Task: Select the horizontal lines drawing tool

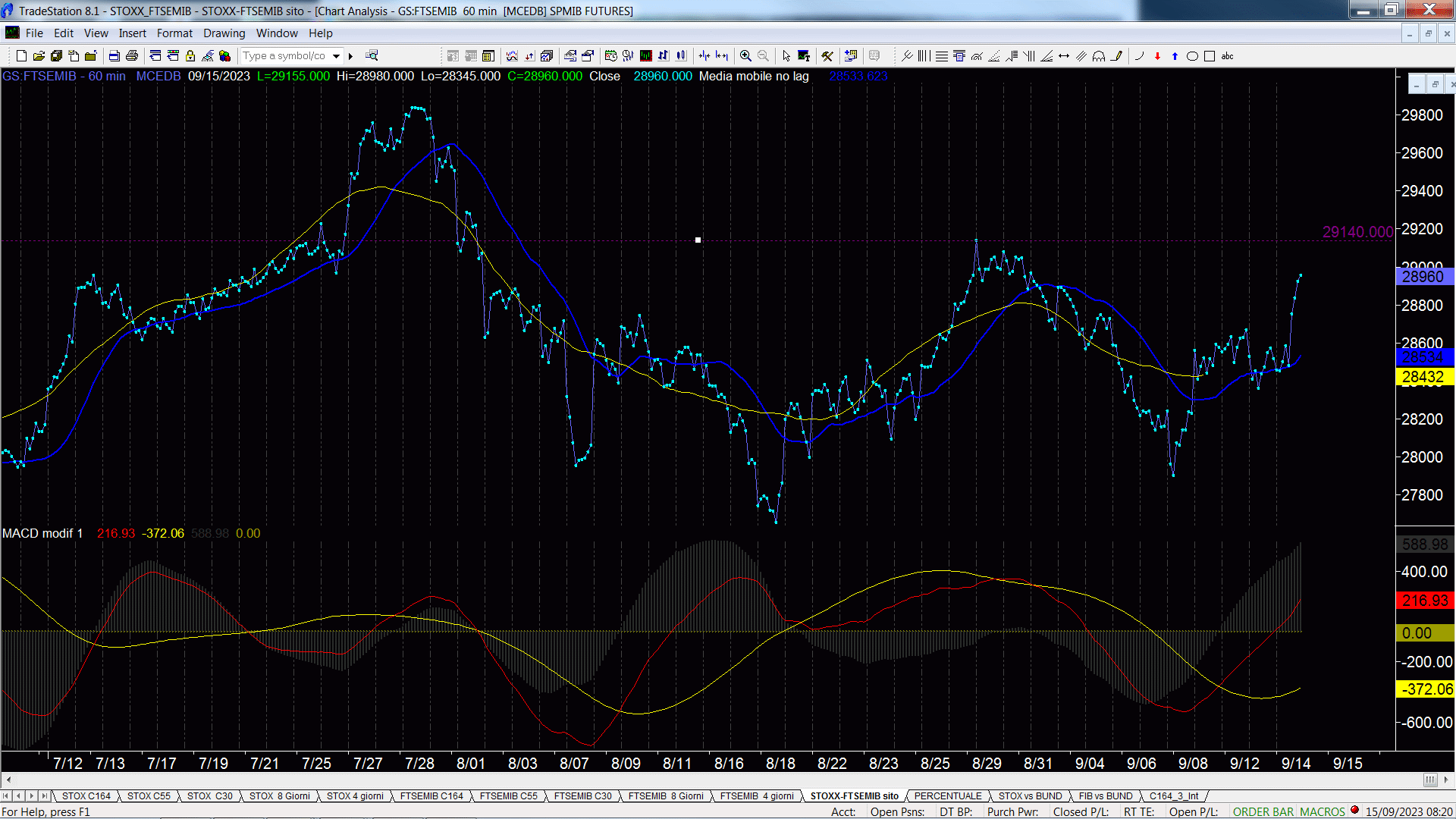Action: tap(942, 56)
